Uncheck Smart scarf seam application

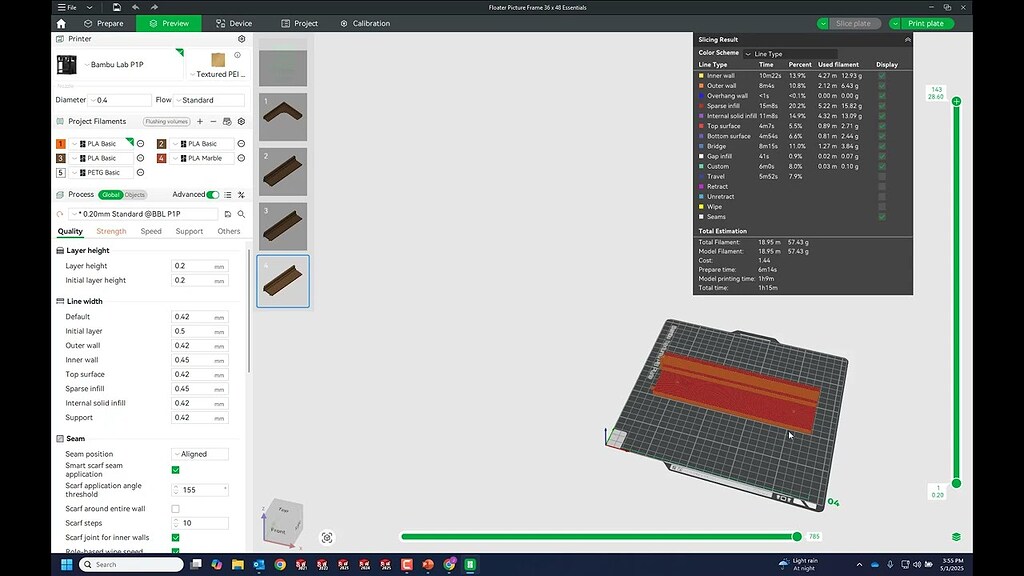tap(176, 470)
